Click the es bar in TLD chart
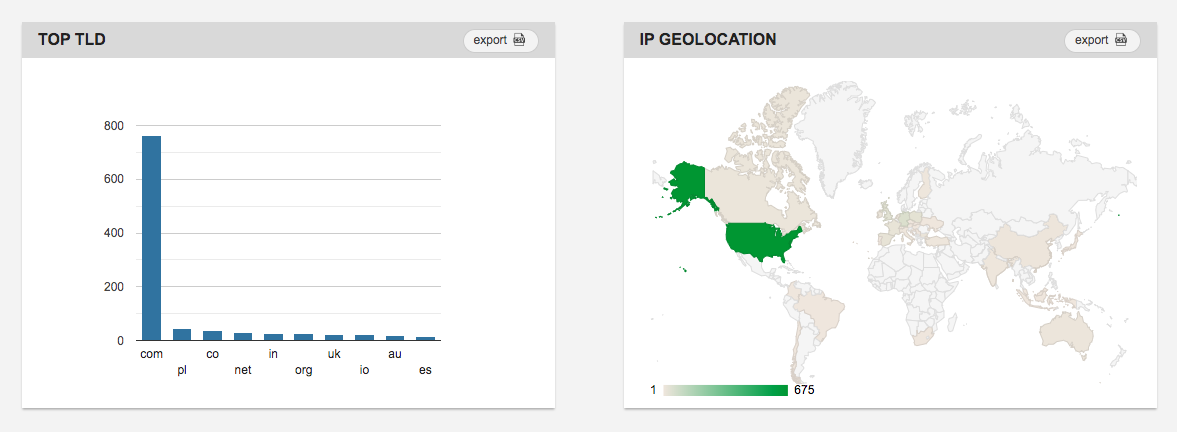Screen dimensions: 1177x432 coord(426,338)
